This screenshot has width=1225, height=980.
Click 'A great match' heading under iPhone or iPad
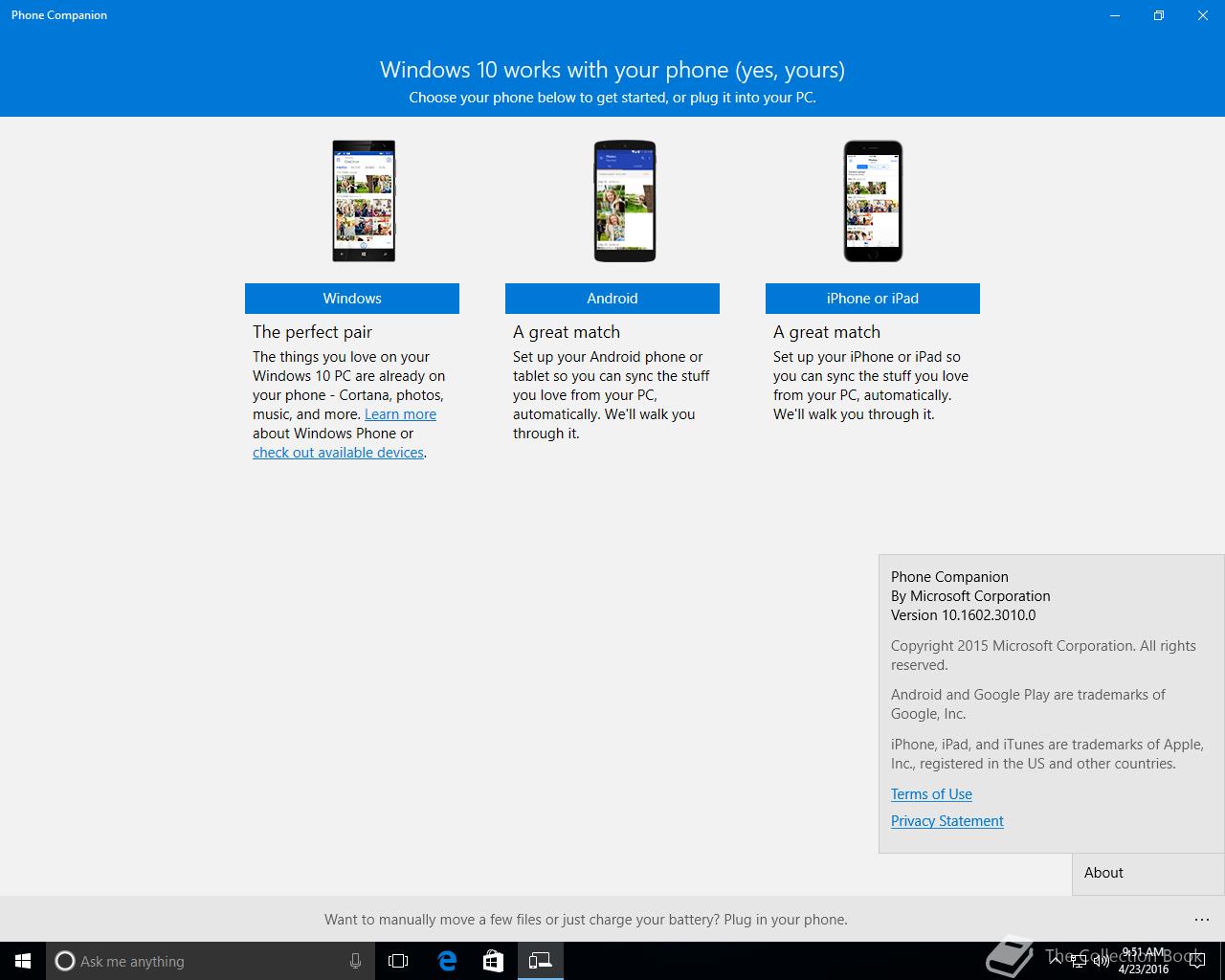827,332
